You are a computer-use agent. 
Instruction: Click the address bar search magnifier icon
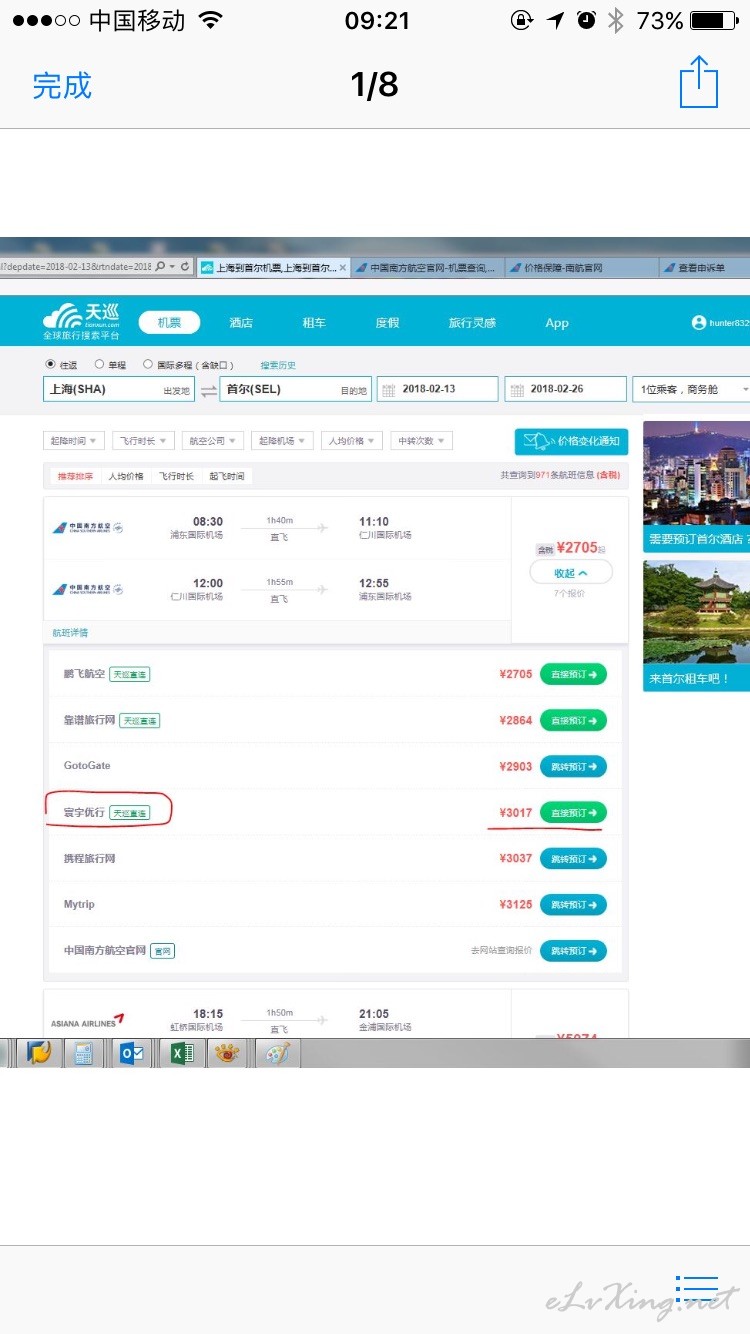159,267
